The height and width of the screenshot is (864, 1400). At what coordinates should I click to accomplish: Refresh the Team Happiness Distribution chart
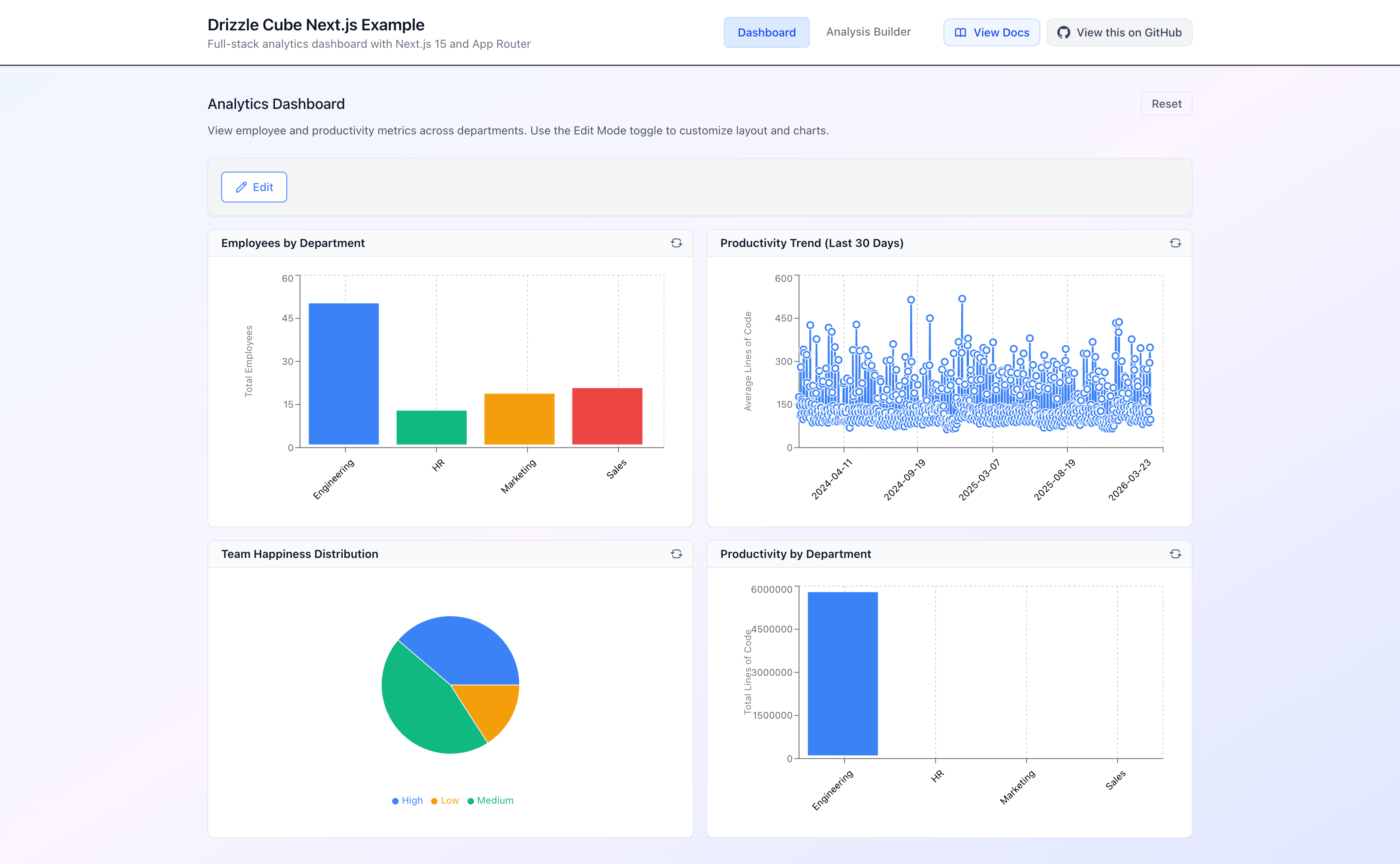pyautogui.click(x=677, y=553)
